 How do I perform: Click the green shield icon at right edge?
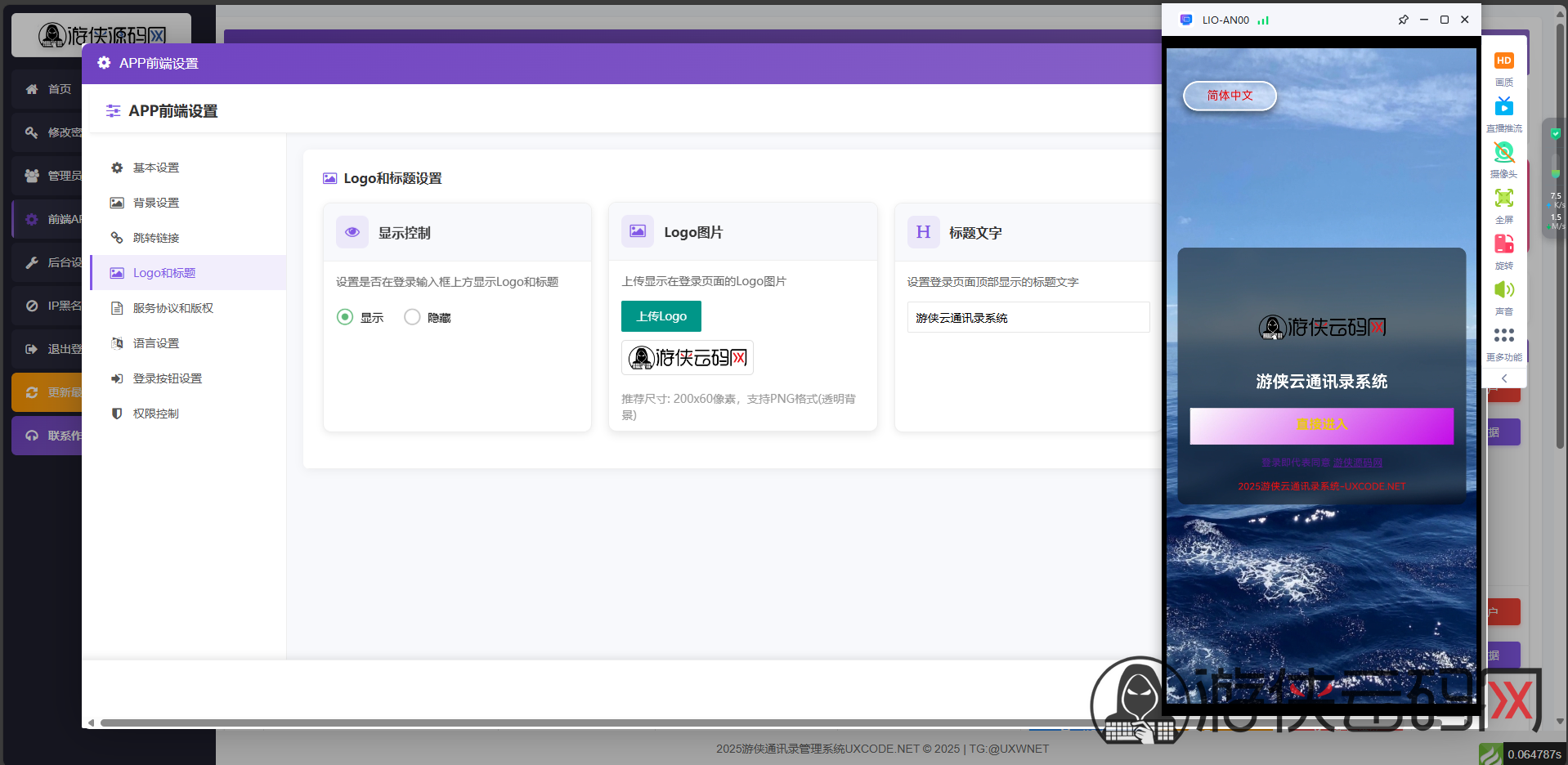coord(1556,133)
